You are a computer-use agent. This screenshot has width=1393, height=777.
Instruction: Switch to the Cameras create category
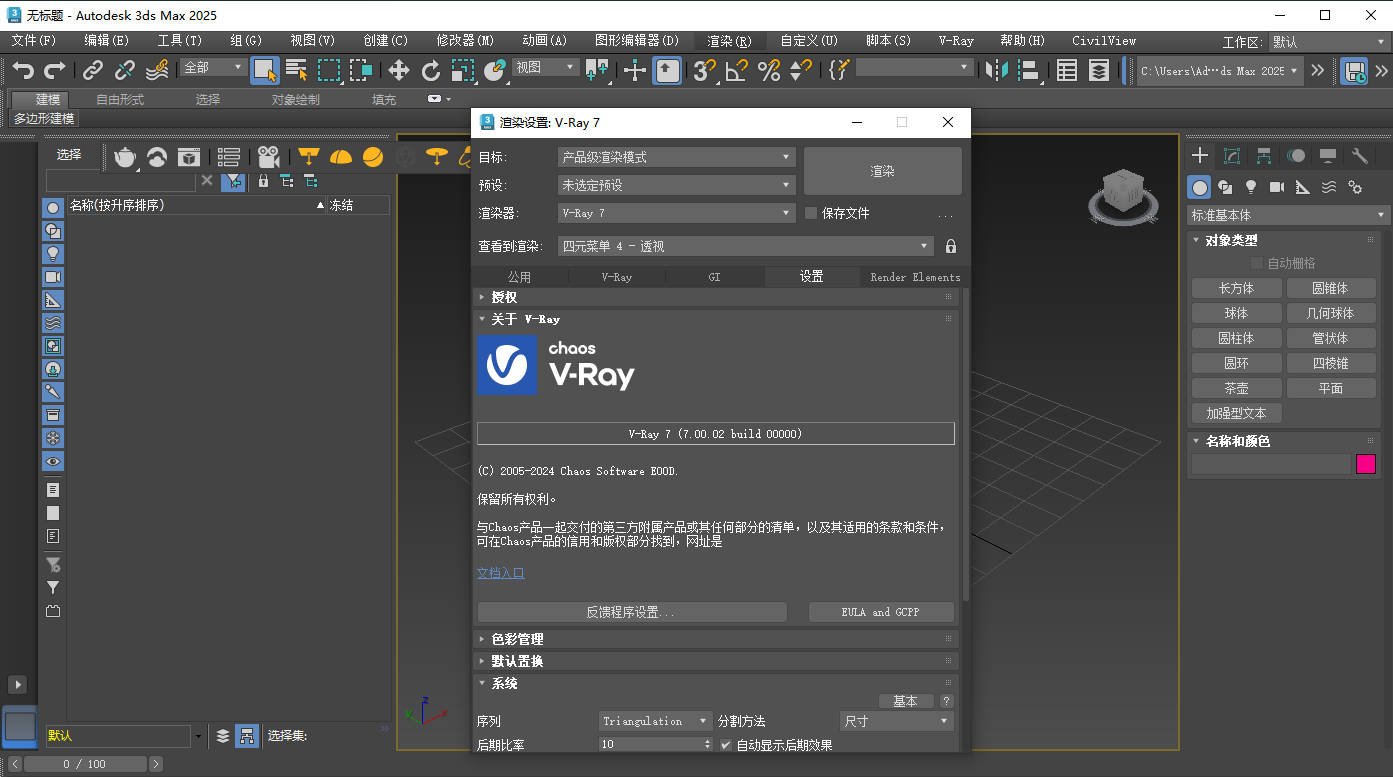coord(1277,187)
